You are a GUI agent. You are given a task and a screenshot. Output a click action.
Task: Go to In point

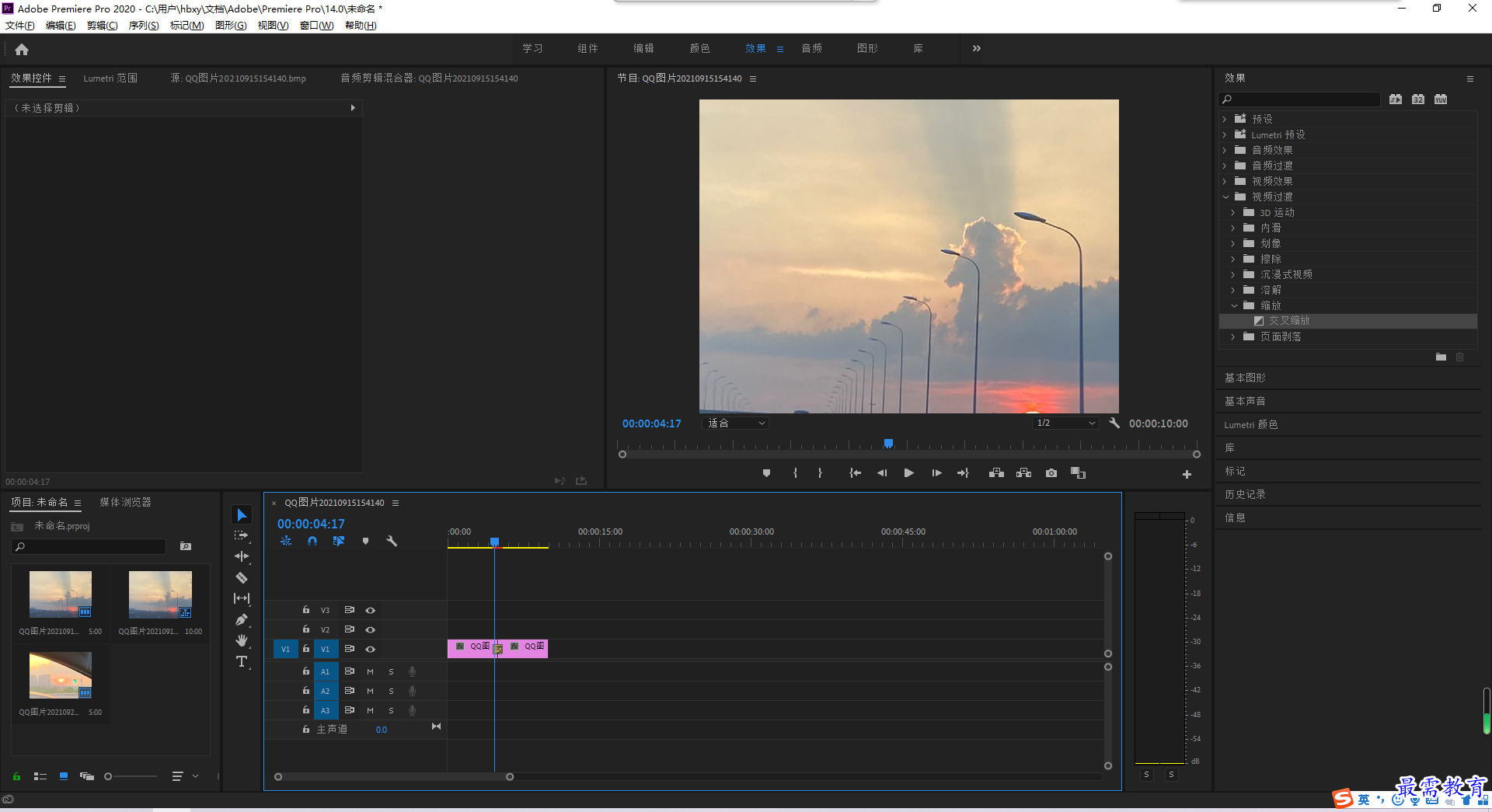tap(855, 473)
